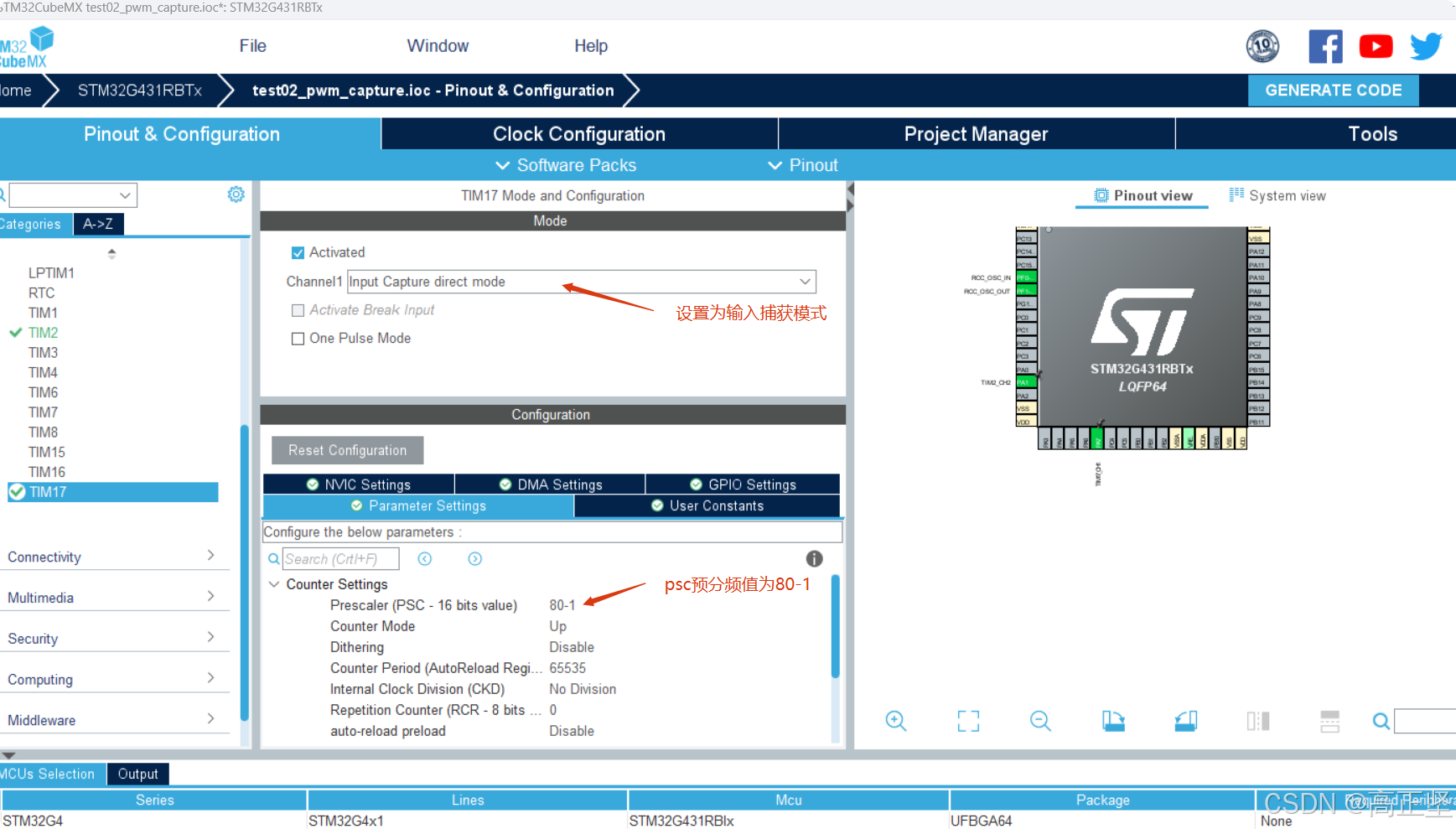1456x829 pixels.
Task: Collapse the Counter Settings group
Action: [x=274, y=584]
